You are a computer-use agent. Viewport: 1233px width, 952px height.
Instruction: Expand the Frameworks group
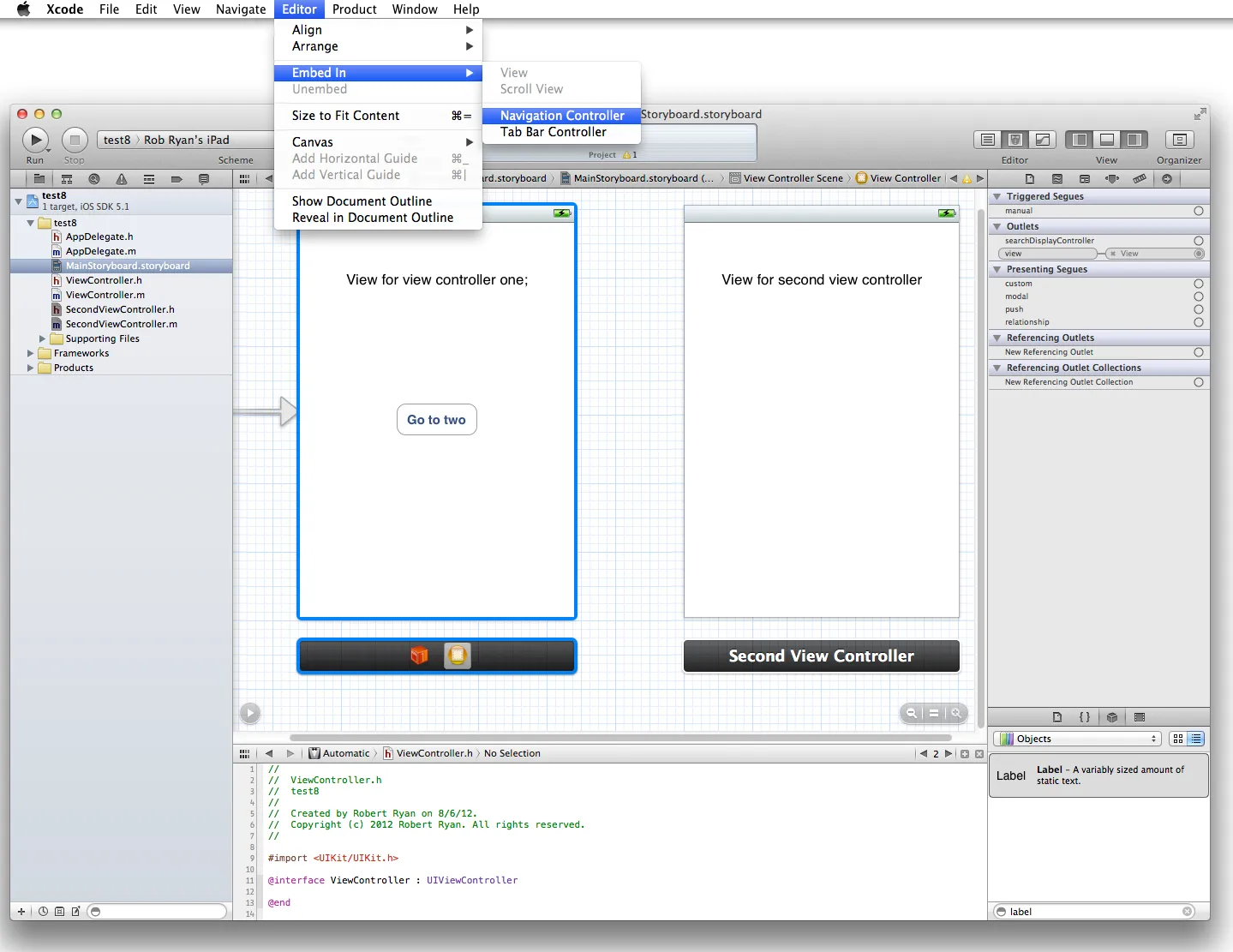tap(31, 353)
